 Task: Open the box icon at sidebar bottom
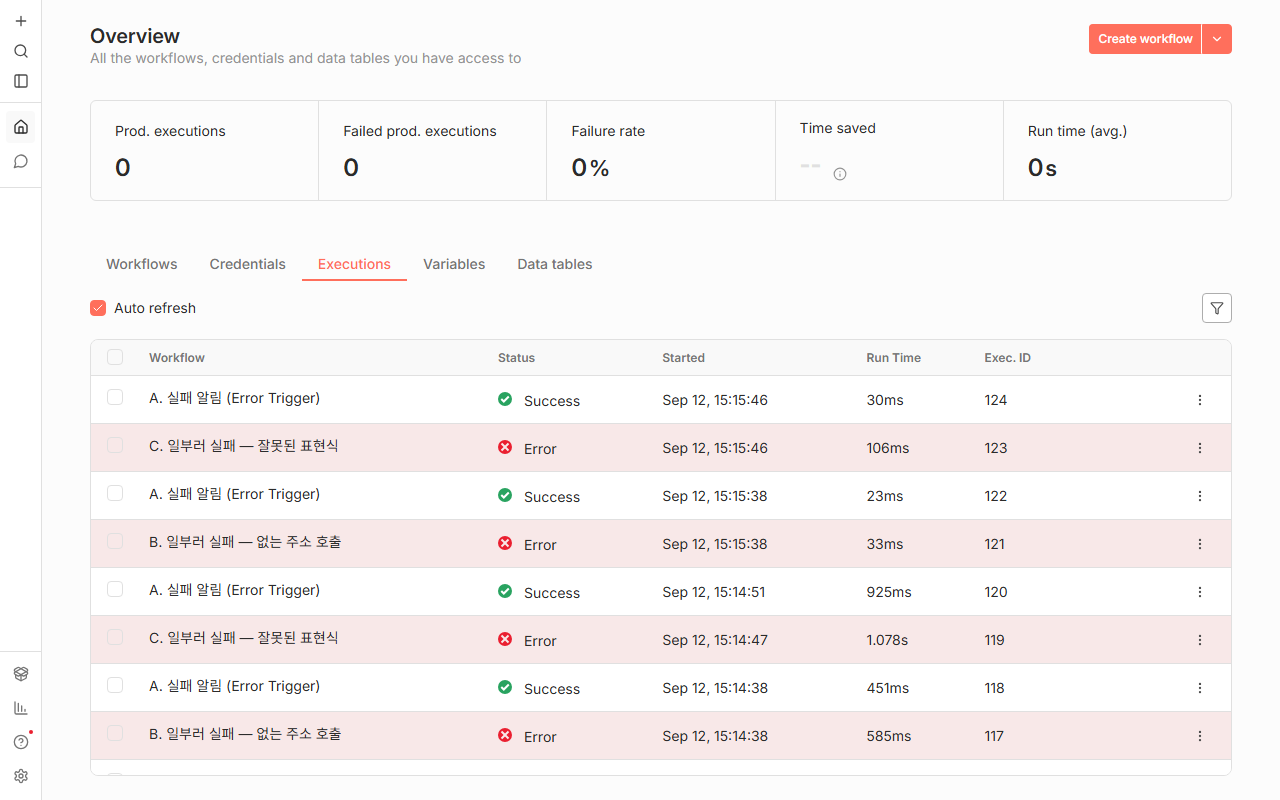click(21, 674)
